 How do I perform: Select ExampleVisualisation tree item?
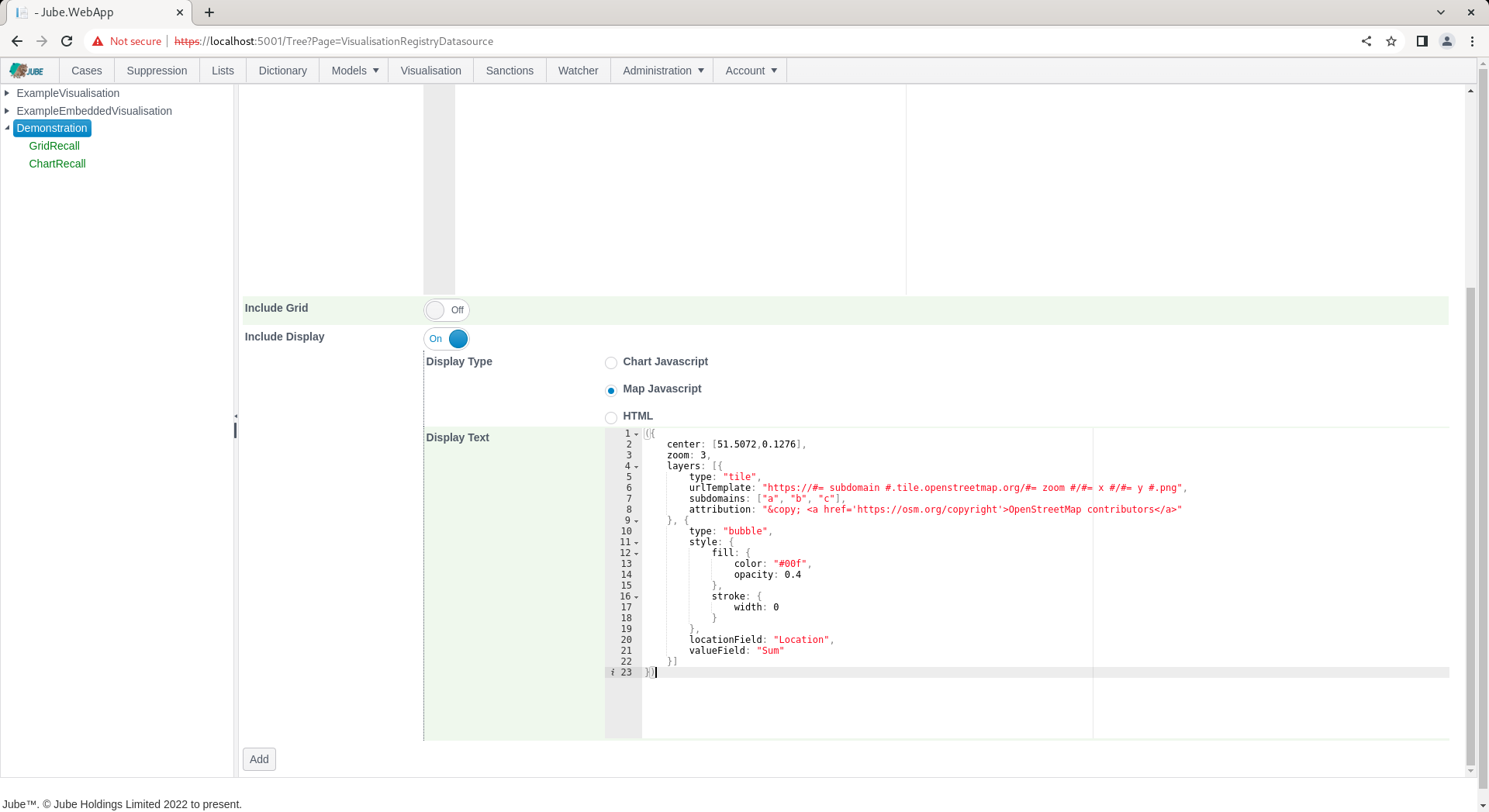coord(68,93)
